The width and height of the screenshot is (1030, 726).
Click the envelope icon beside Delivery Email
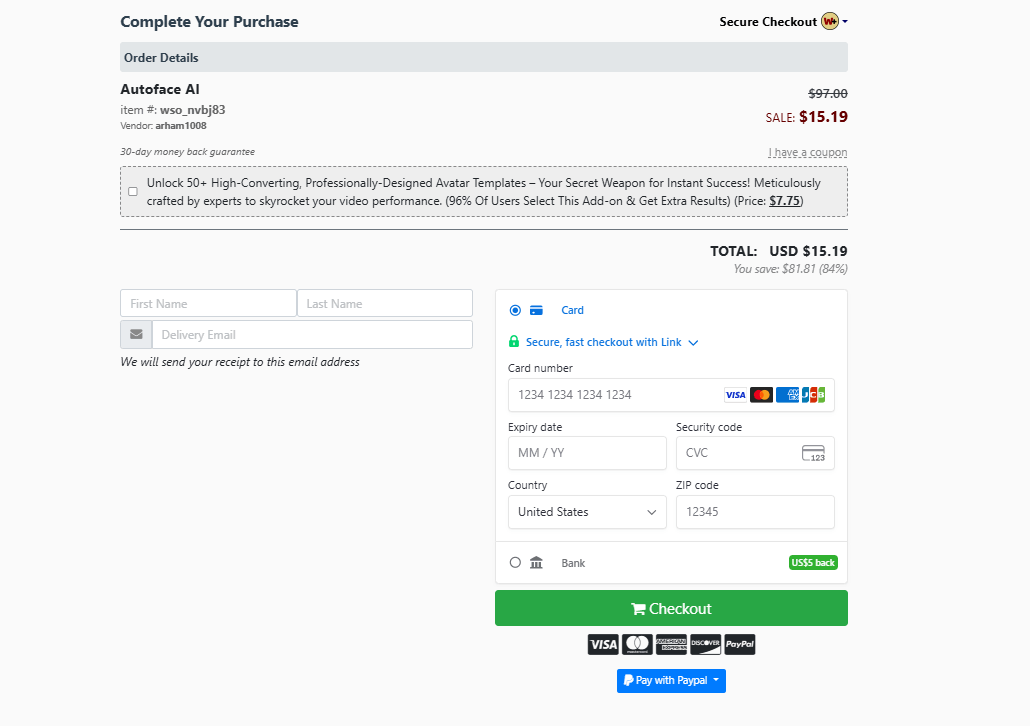[136, 335]
